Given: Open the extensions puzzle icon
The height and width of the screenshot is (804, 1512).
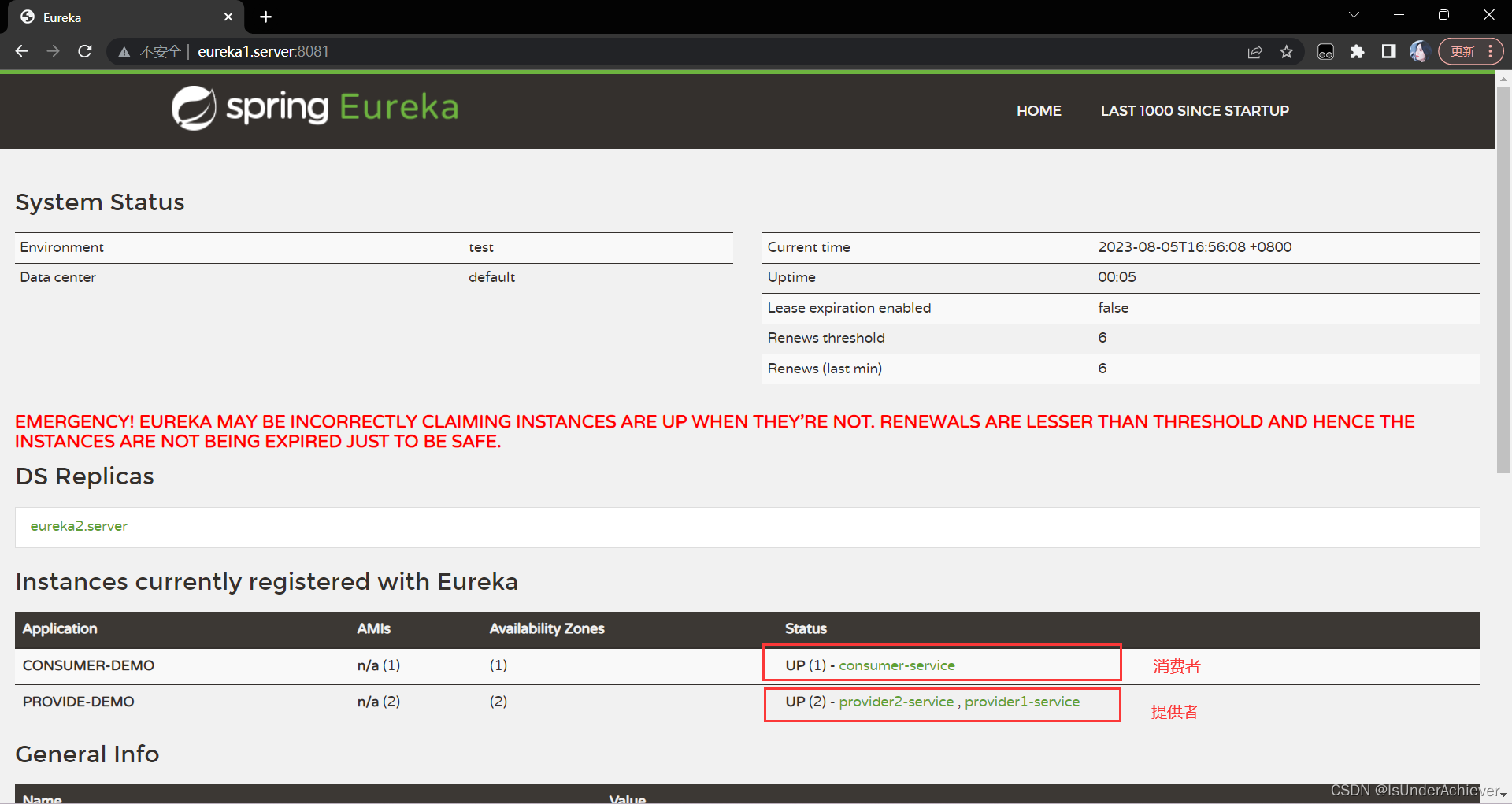Looking at the screenshot, I should [x=1357, y=52].
